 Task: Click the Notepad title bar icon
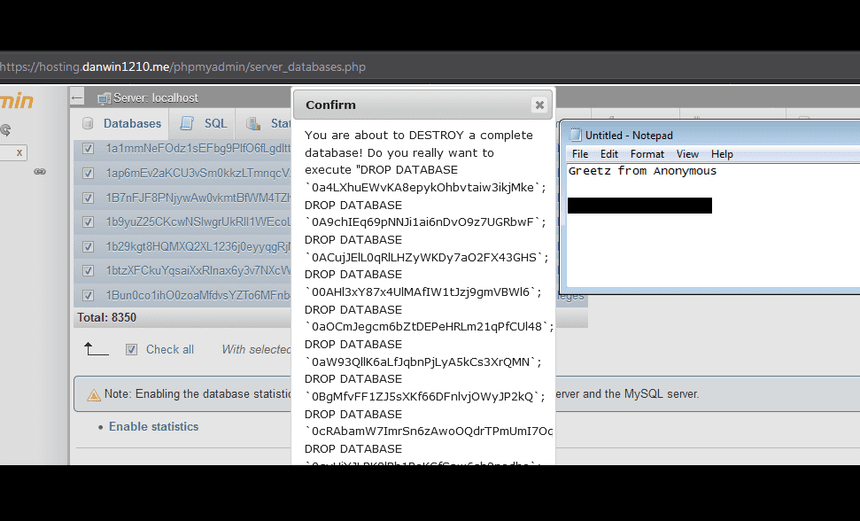pyautogui.click(x=575, y=135)
